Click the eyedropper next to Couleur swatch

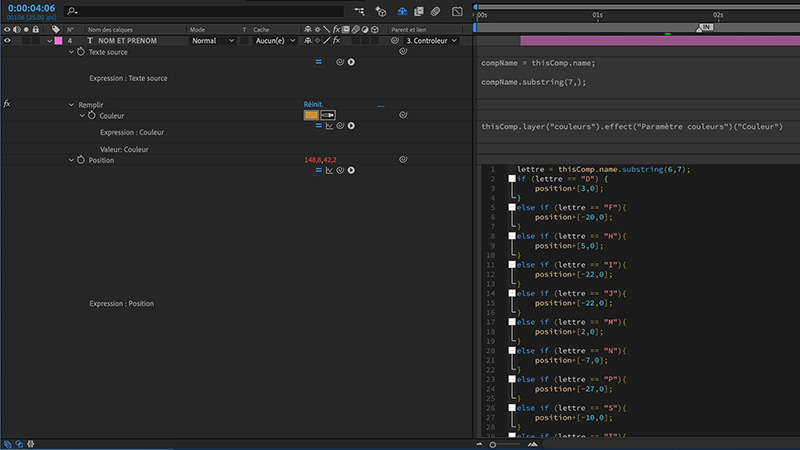coord(328,115)
